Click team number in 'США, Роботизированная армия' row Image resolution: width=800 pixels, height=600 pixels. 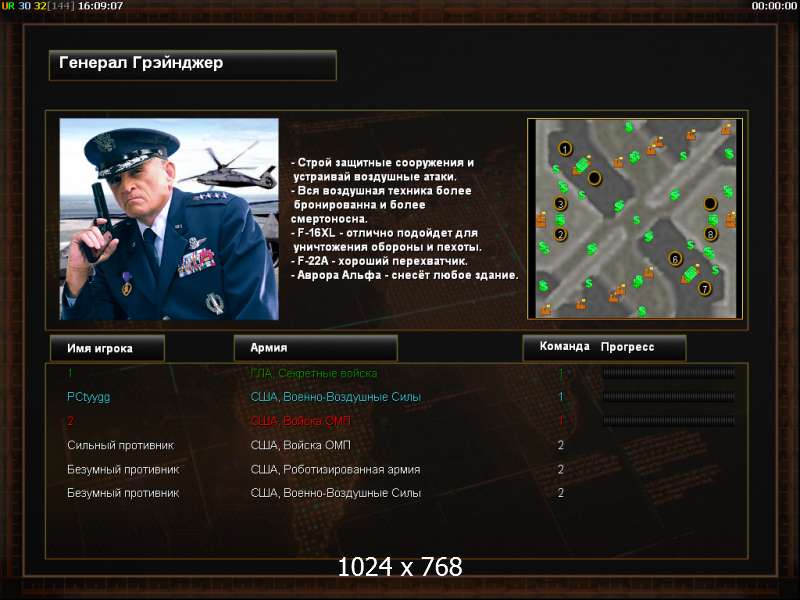click(x=561, y=469)
